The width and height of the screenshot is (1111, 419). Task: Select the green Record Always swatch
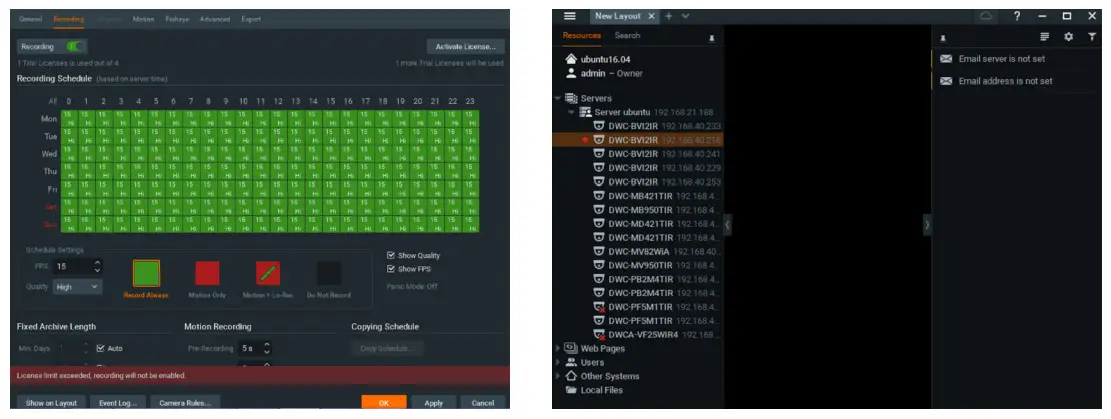point(147,274)
